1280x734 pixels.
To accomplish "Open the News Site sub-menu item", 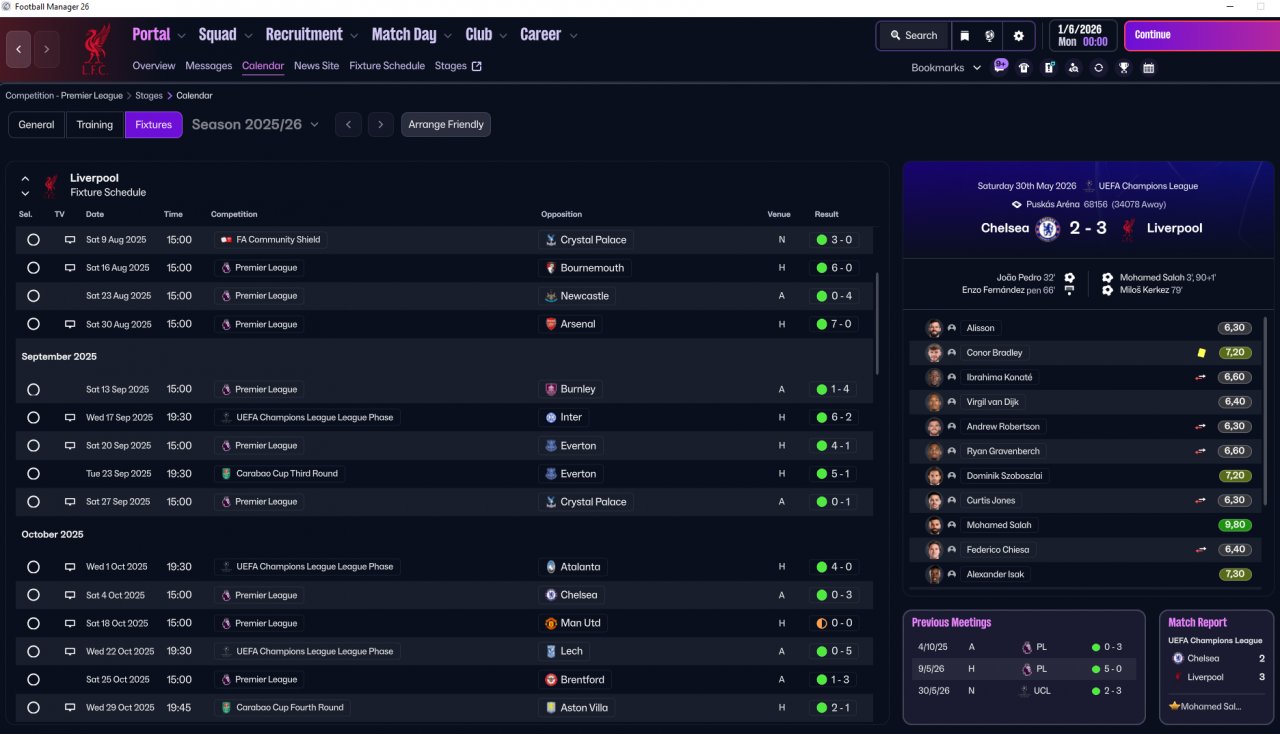I will pos(316,66).
